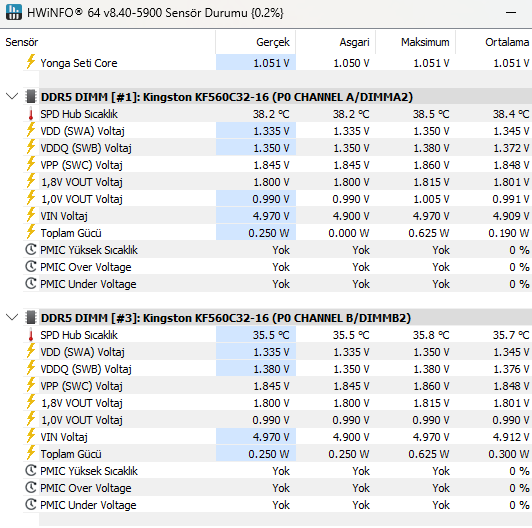Click the HWiNFO app icon in title bar
The height and width of the screenshot is (528, 532).
pyautogui.click(x=14, y=12)
